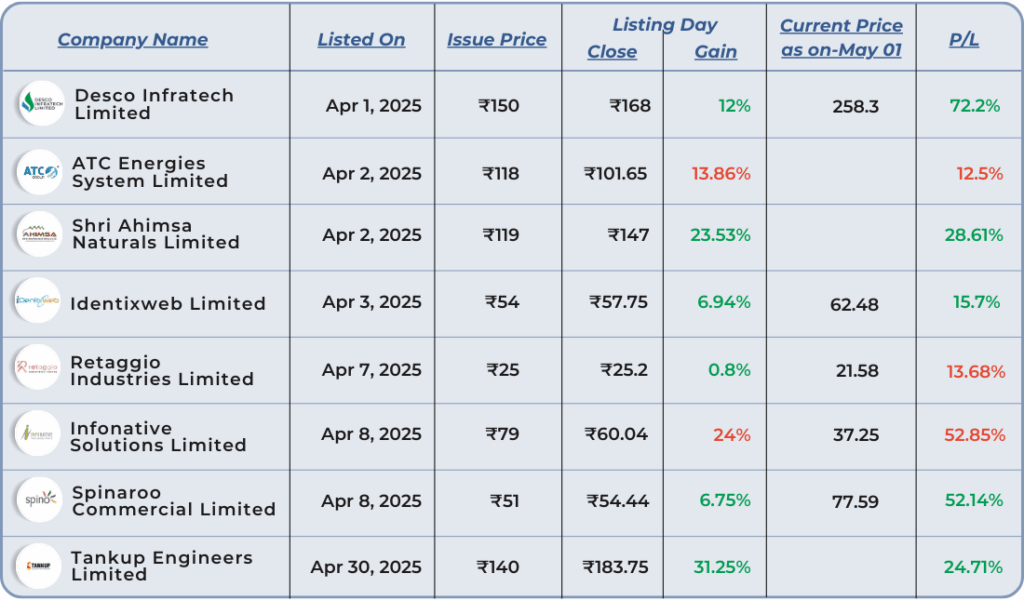Click the Gain column header
Image resolution: width=1024 pixels, height=600 pixels.
click(716, 52)
